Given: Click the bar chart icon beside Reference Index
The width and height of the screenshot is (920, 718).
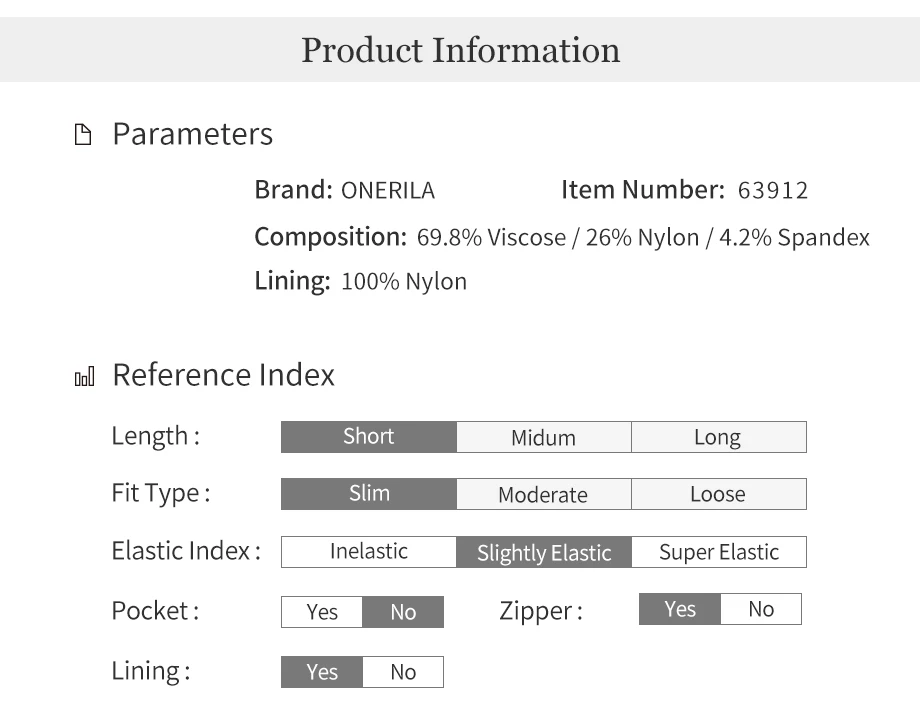Looking at the screenshot, I should point(84,376).
